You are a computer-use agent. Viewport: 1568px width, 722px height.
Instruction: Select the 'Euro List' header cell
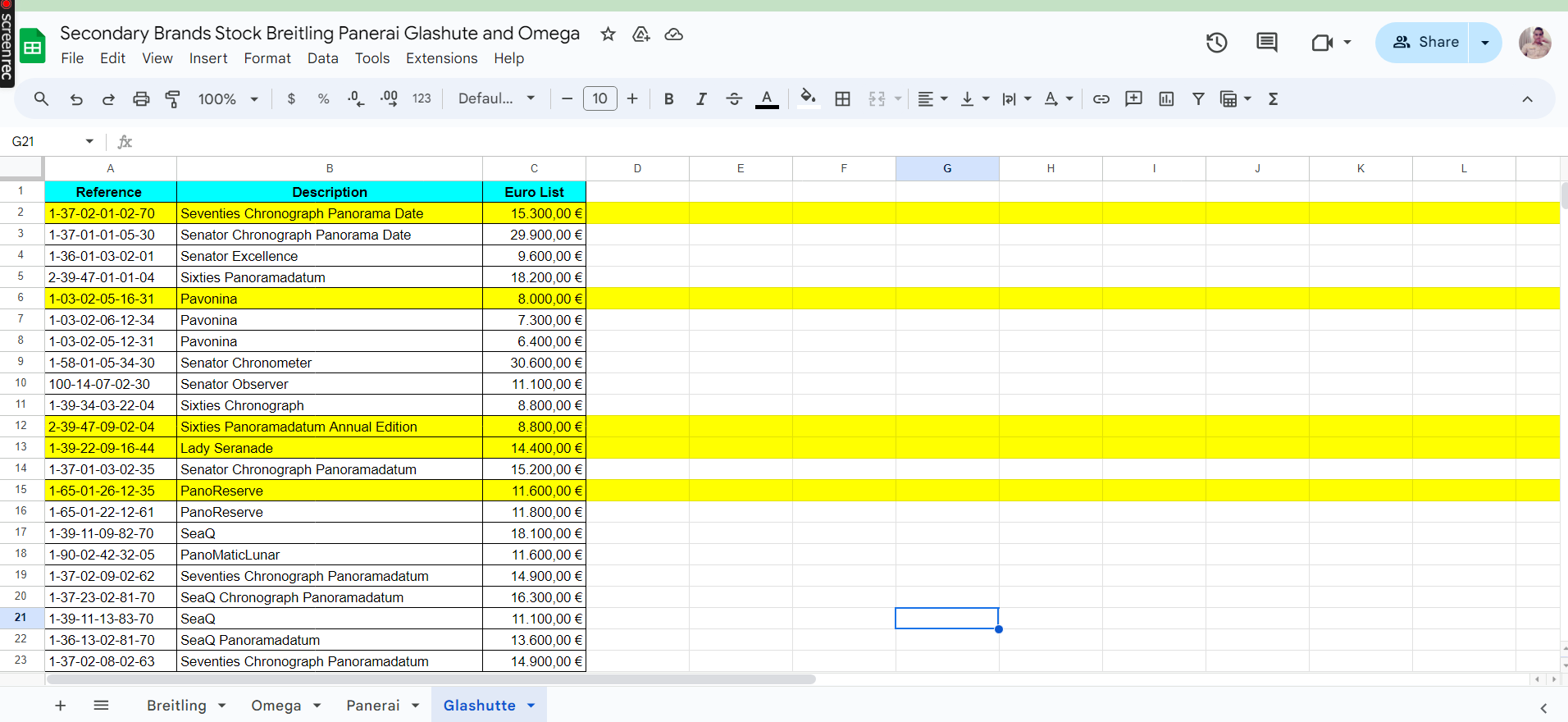tap(534, 192)
